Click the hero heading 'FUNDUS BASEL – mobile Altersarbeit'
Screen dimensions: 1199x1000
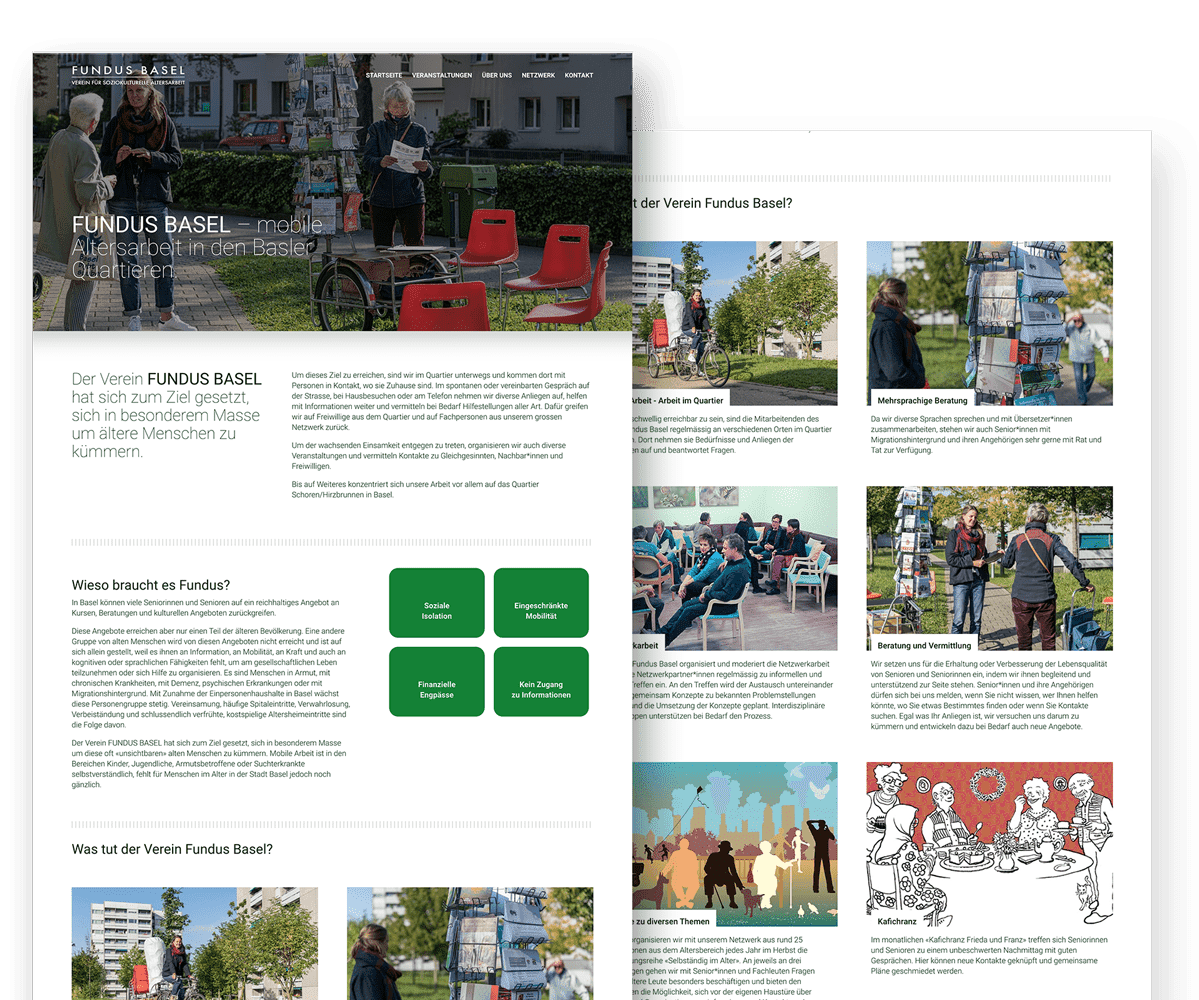coord(197,247)
